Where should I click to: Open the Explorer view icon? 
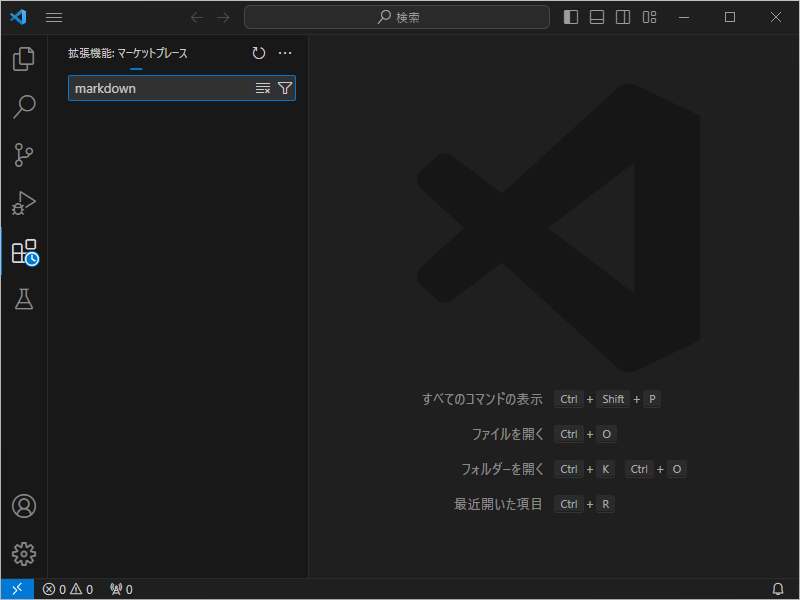point(23,58)
